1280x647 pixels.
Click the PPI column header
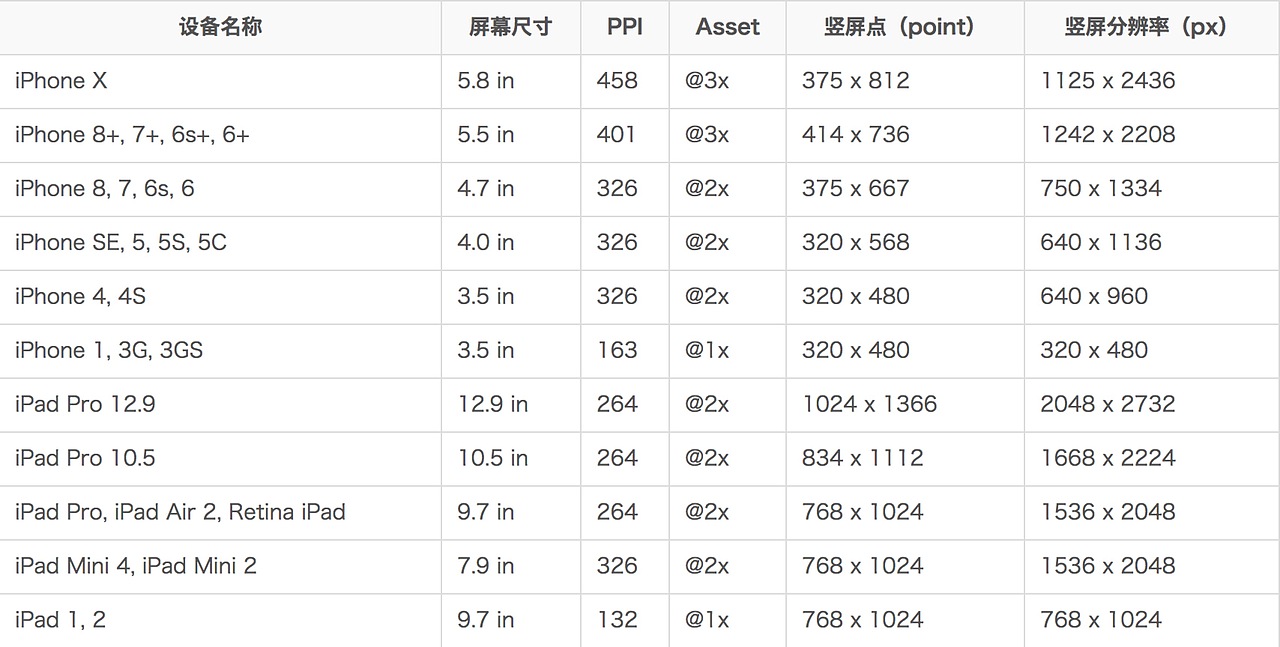(x=624, y=28)
